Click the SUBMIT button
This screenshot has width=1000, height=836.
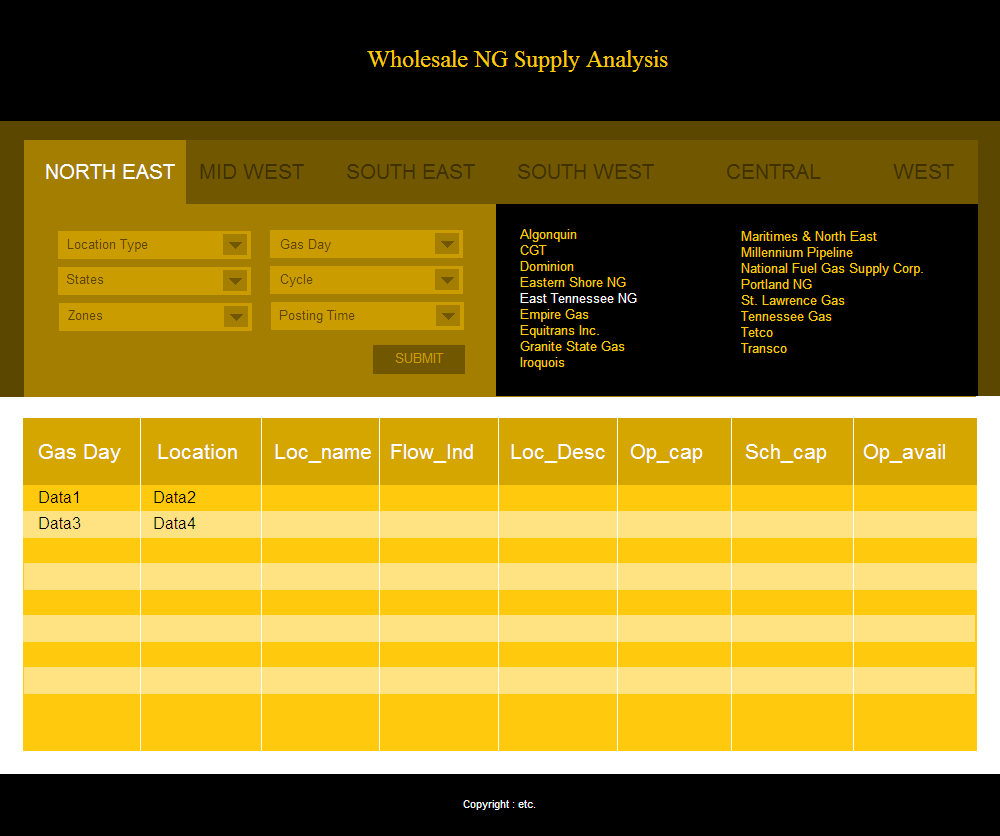(419, 359)
